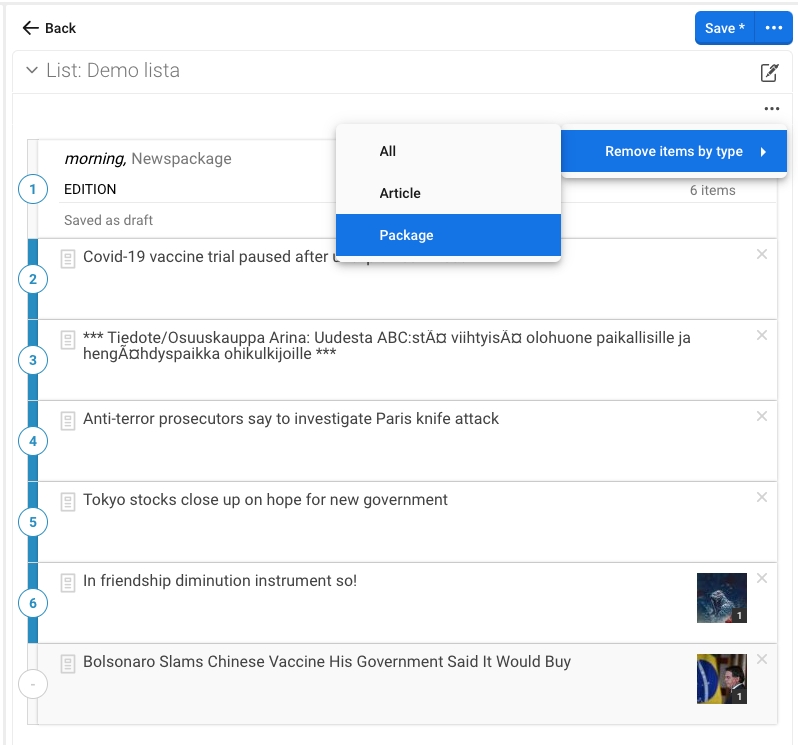Open the edit list pencil icon
The height and width of the screenshot is (745, 798).
pyautogui.click(x=769, y=72)
